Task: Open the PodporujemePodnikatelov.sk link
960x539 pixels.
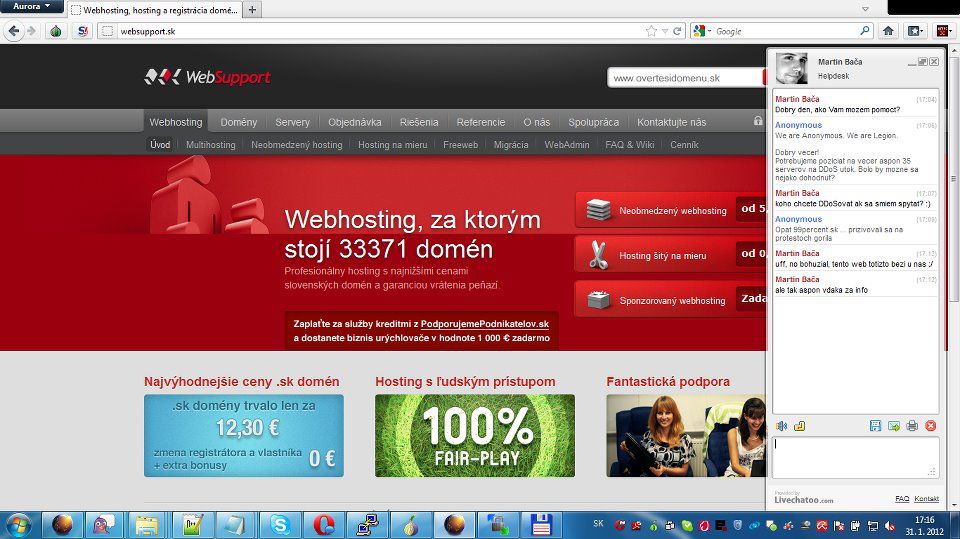Action: (x=484, y=324)
